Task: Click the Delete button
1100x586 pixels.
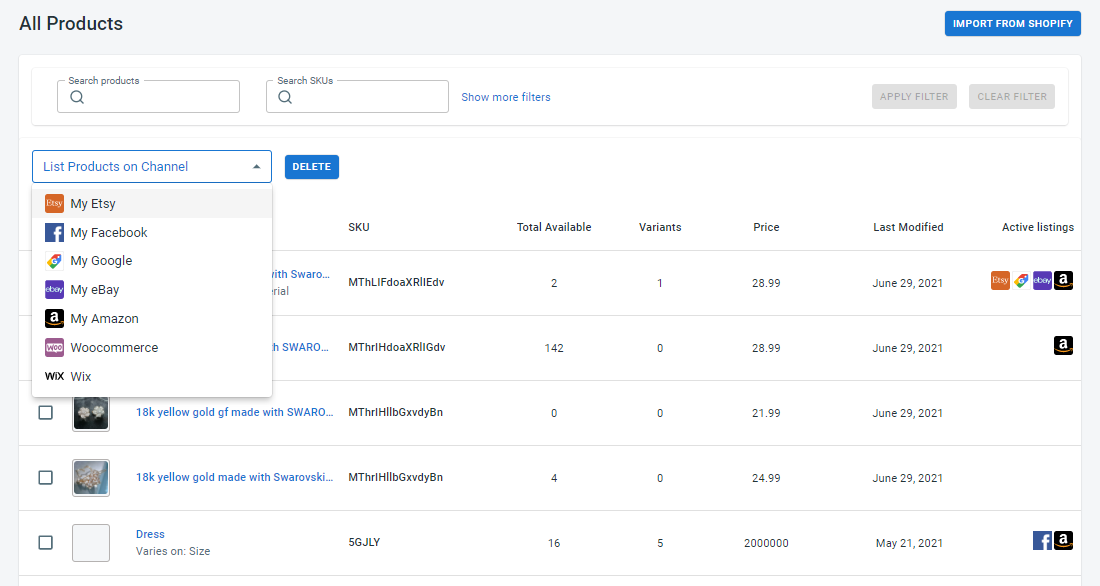Action: coord(311,167)
